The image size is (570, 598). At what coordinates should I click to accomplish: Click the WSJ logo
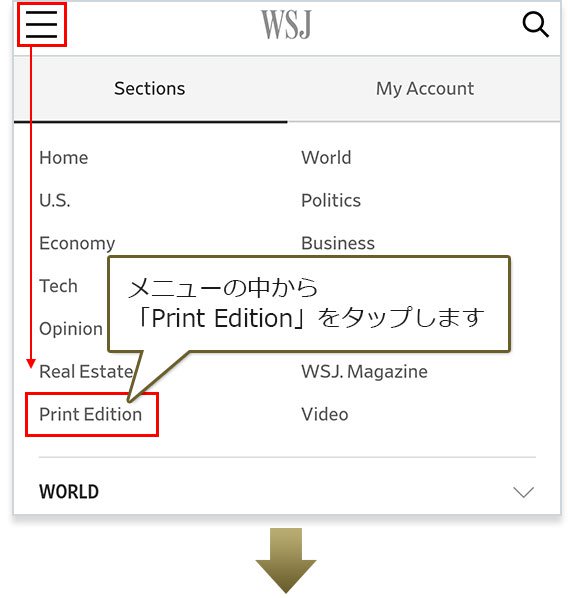286,24
